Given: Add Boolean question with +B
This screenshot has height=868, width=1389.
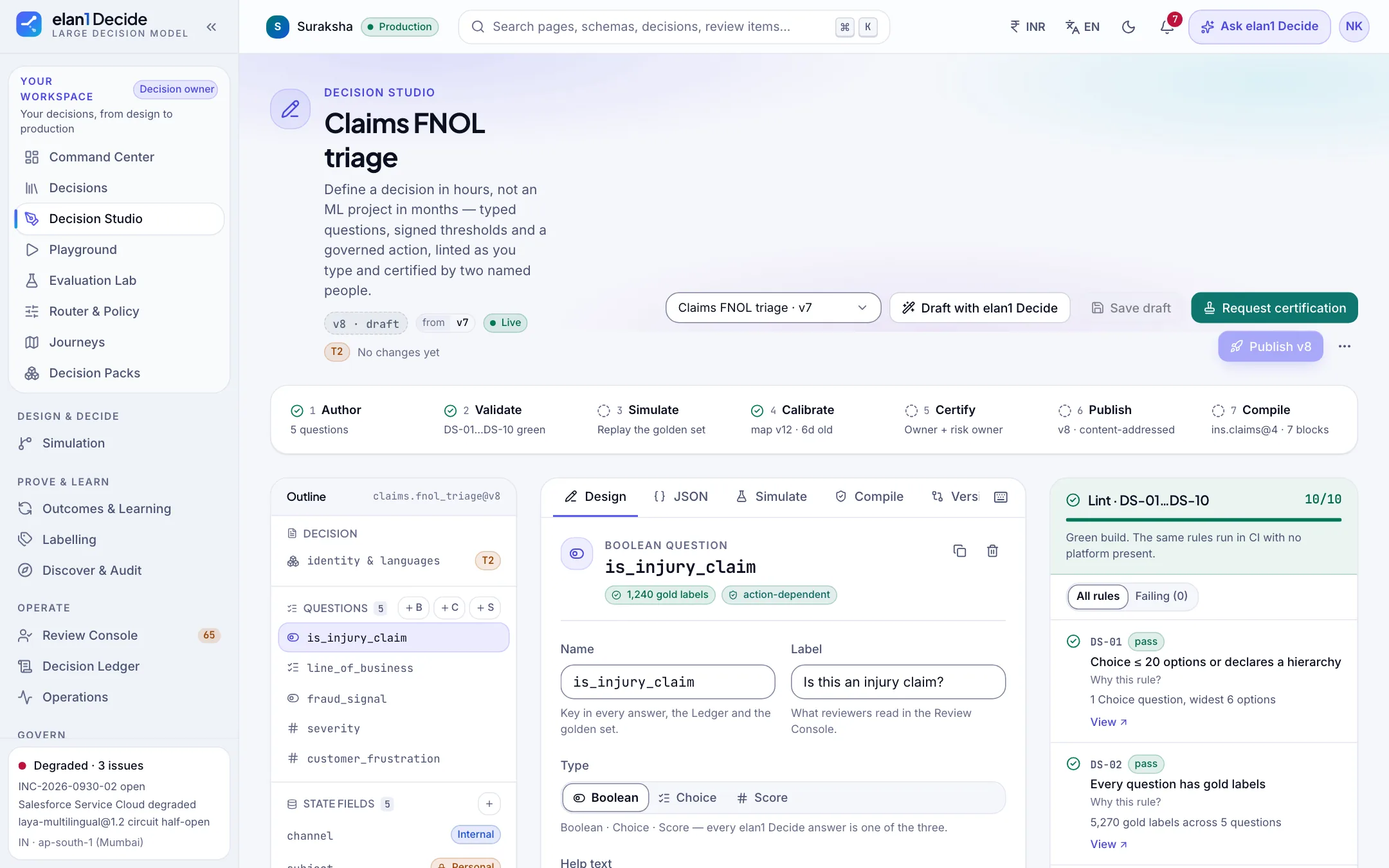Looking at the screenshot, I should click(413, 608).
